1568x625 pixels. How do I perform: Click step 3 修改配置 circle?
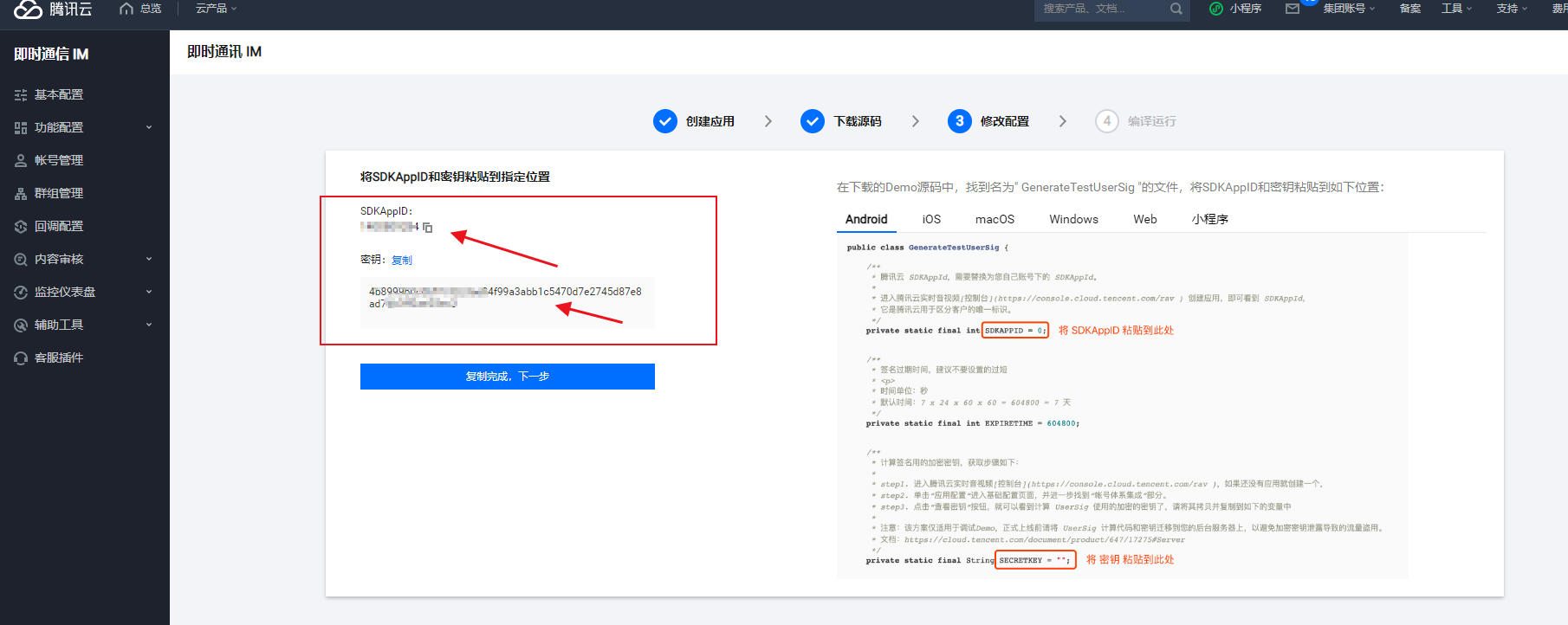coord(960,121)
